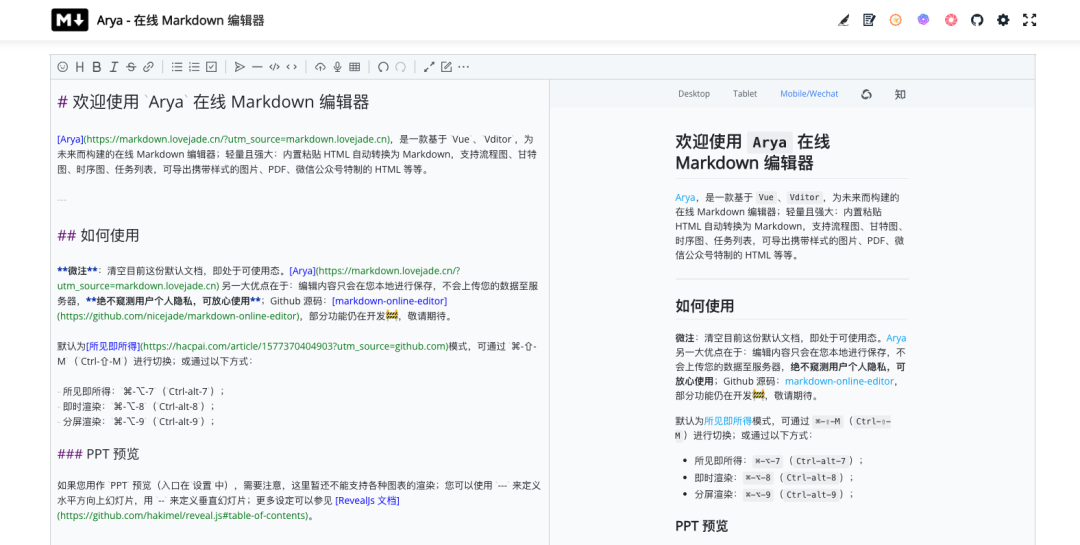This screenshot has width=1080, height=545.
Task: Click the quill feather icon in header
Action: [x=844, y=20]
